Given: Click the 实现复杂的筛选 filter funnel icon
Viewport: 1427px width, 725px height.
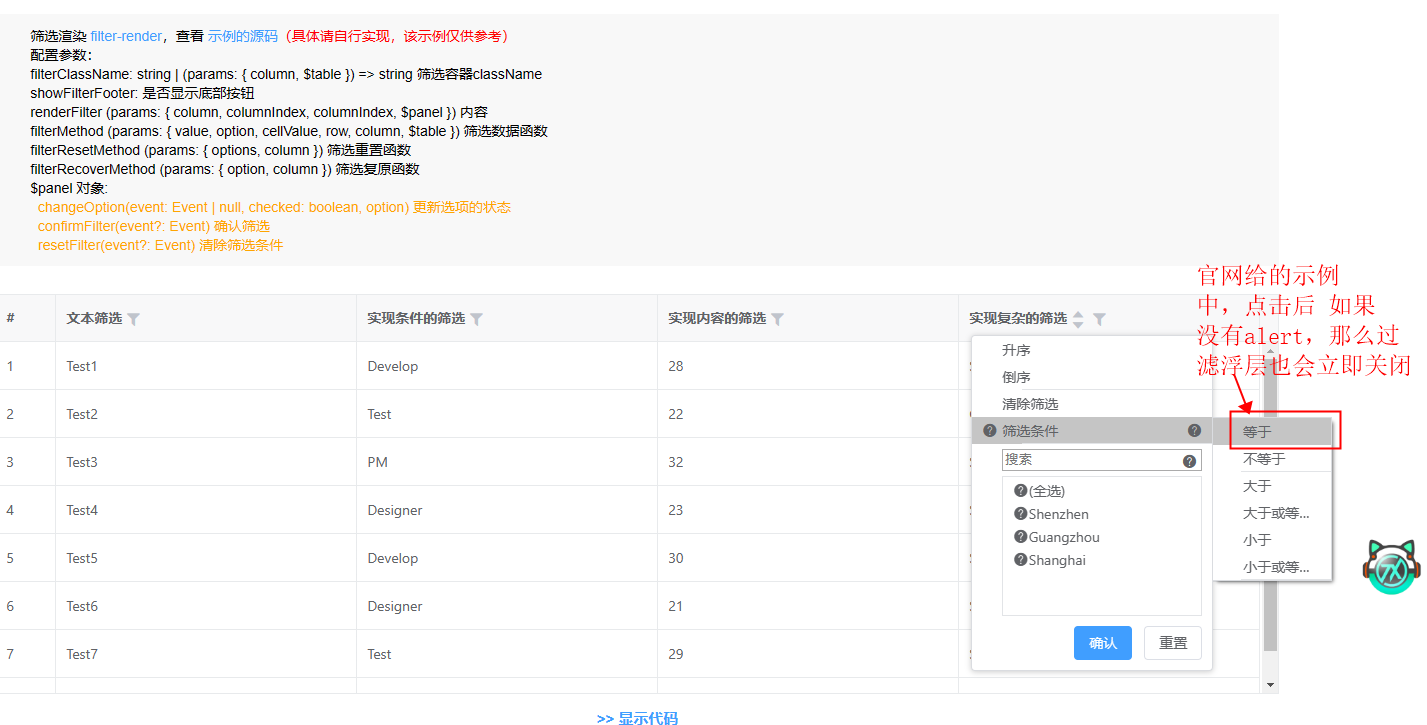Looking at the screenshot, I should click(x=1098, y=318).
